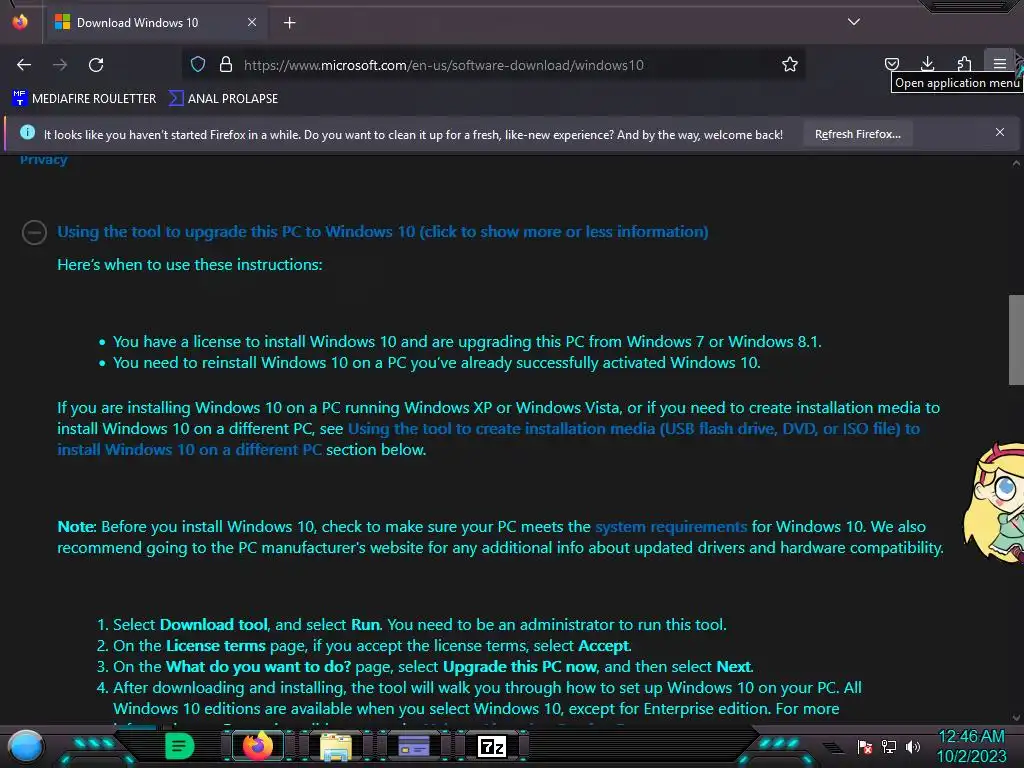This screenshot has height=768, width=1024.
Task: Select the Download Windows 10 tab
Action: (155, 23)
